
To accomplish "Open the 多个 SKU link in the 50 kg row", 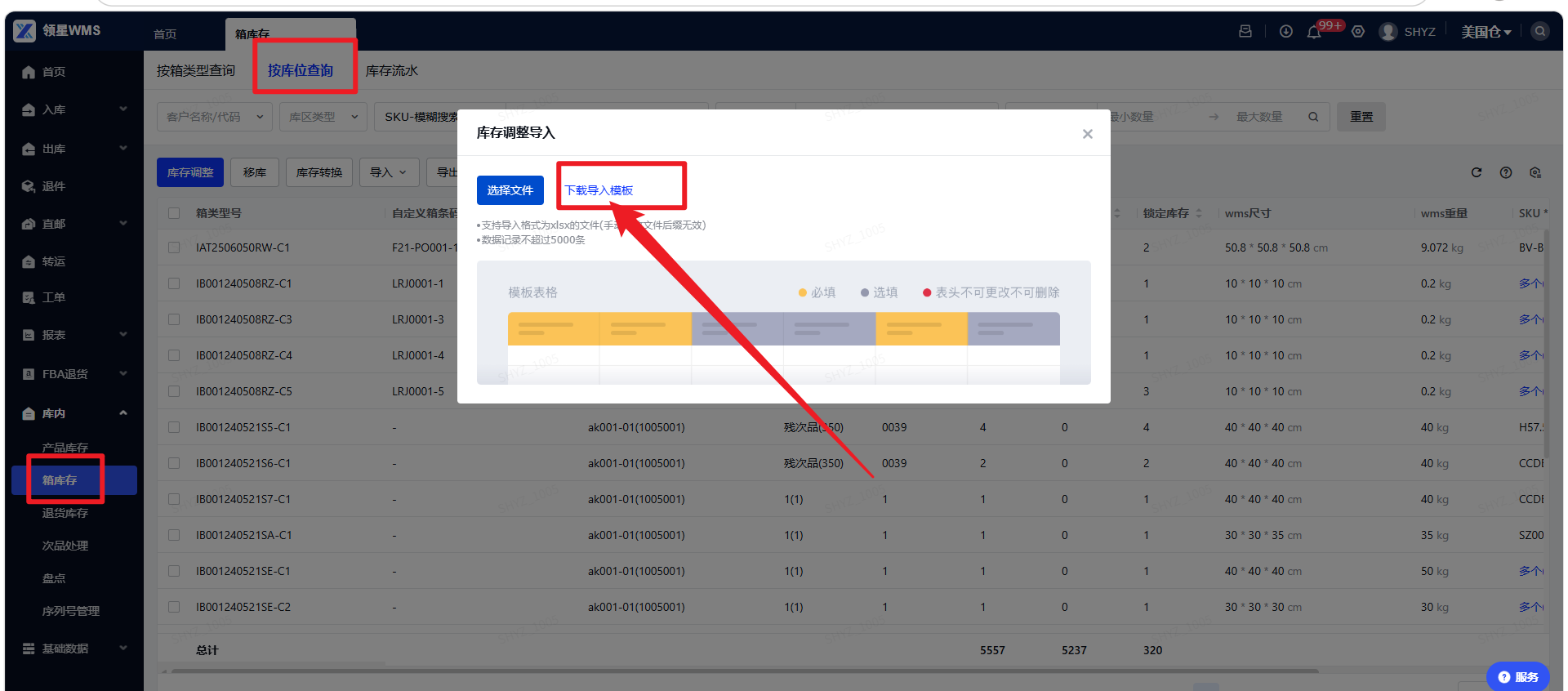I will (x=1531, y=571).
